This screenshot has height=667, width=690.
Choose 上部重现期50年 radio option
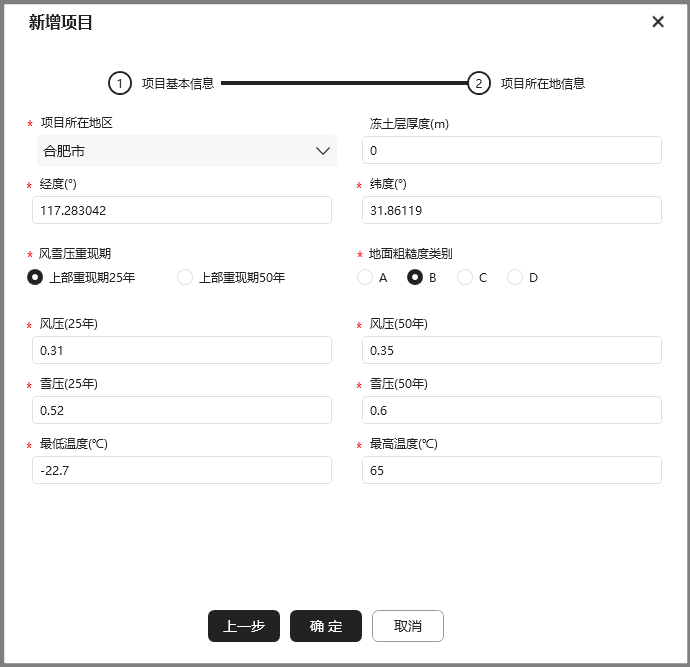pyautogui.click(x=185, y=277)
